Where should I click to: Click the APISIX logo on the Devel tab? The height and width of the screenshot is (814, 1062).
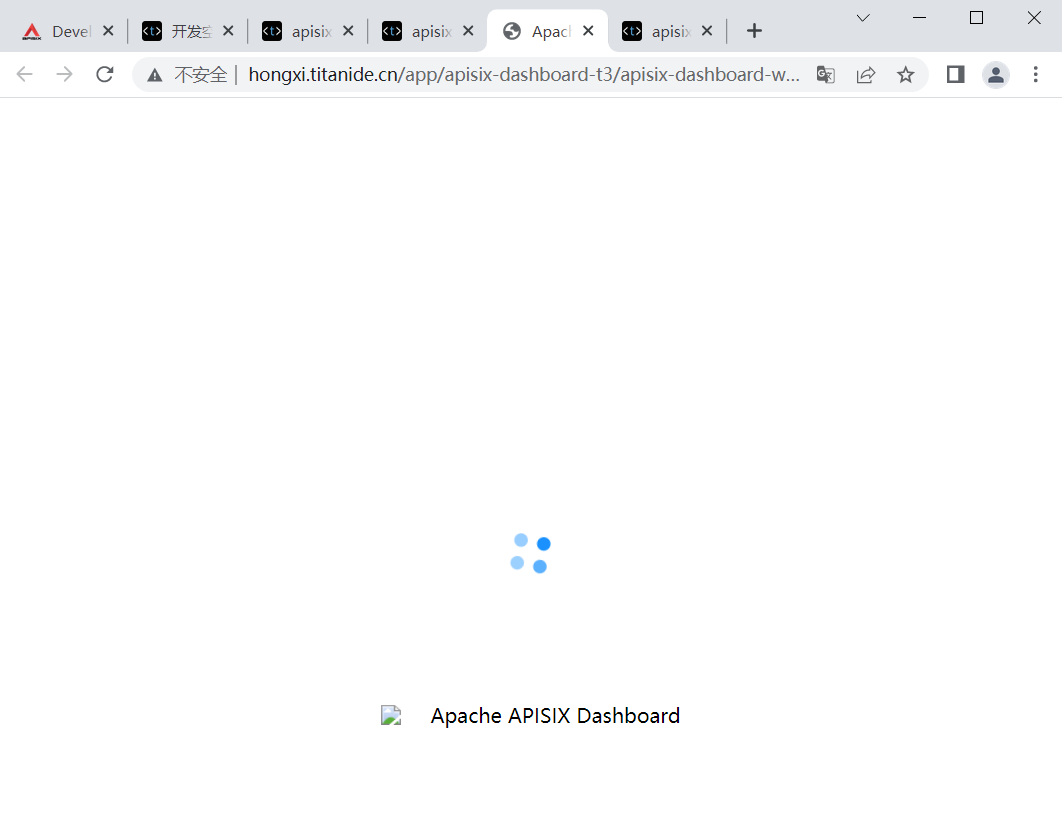point(33,30)
